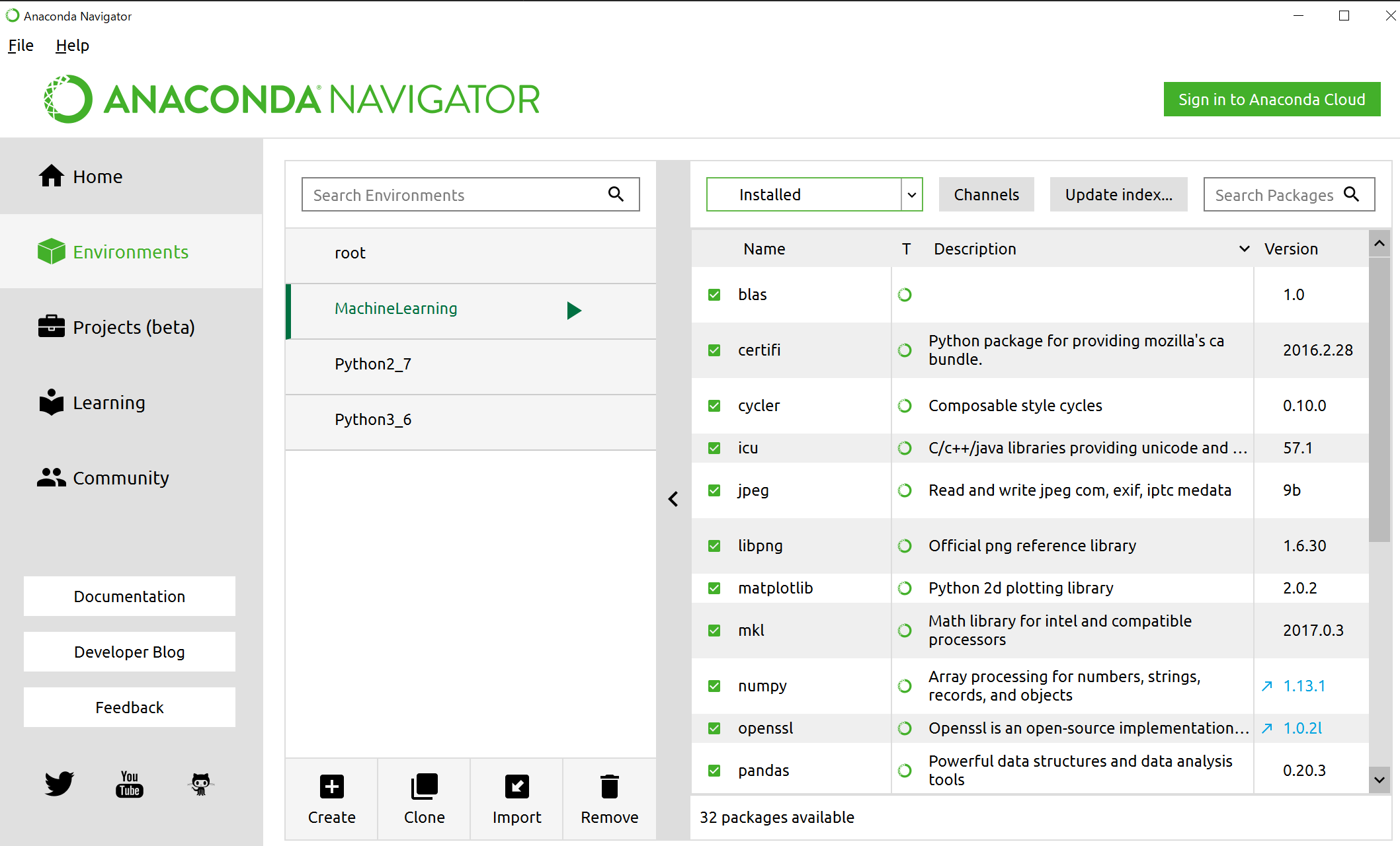Image resolution: width=1400 pixels, height=846 pixels.
Task: Click the numpy upgrade arrow icon
Action: tap(1267, 686)
